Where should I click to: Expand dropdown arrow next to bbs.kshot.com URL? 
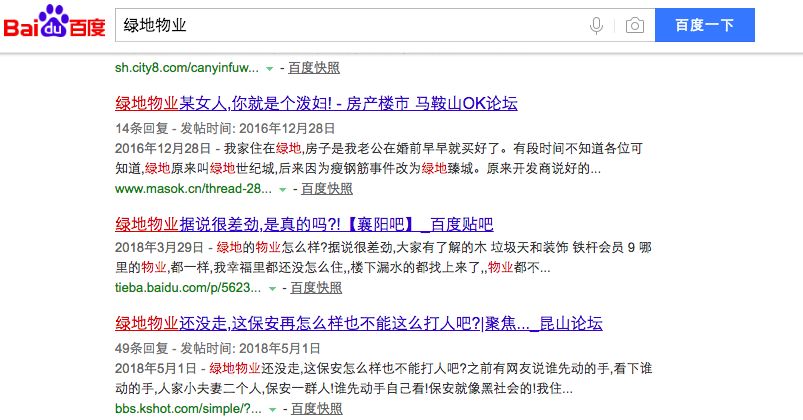click(x=272, y=410)
